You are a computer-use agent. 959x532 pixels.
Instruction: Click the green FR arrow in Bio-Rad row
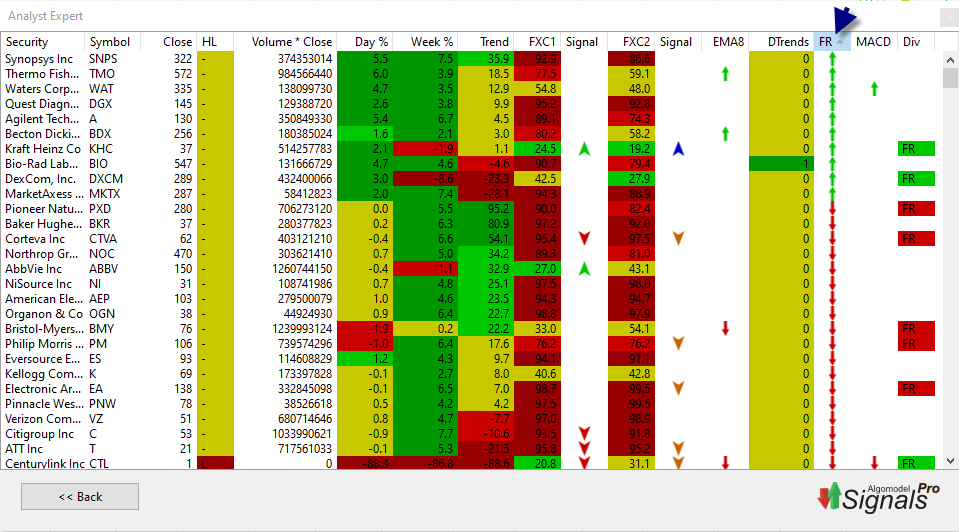[x=832, y=164]
